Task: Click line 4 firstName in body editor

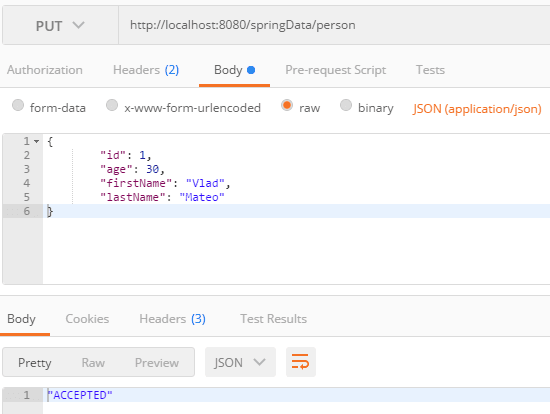Action: coord(133,183)
